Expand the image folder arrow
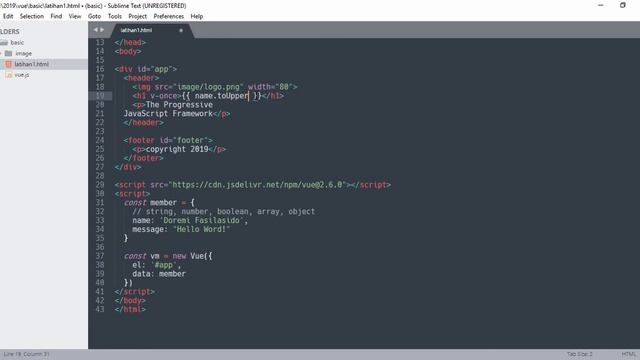This screenshot has height=360, width=640. click(1, 53)
